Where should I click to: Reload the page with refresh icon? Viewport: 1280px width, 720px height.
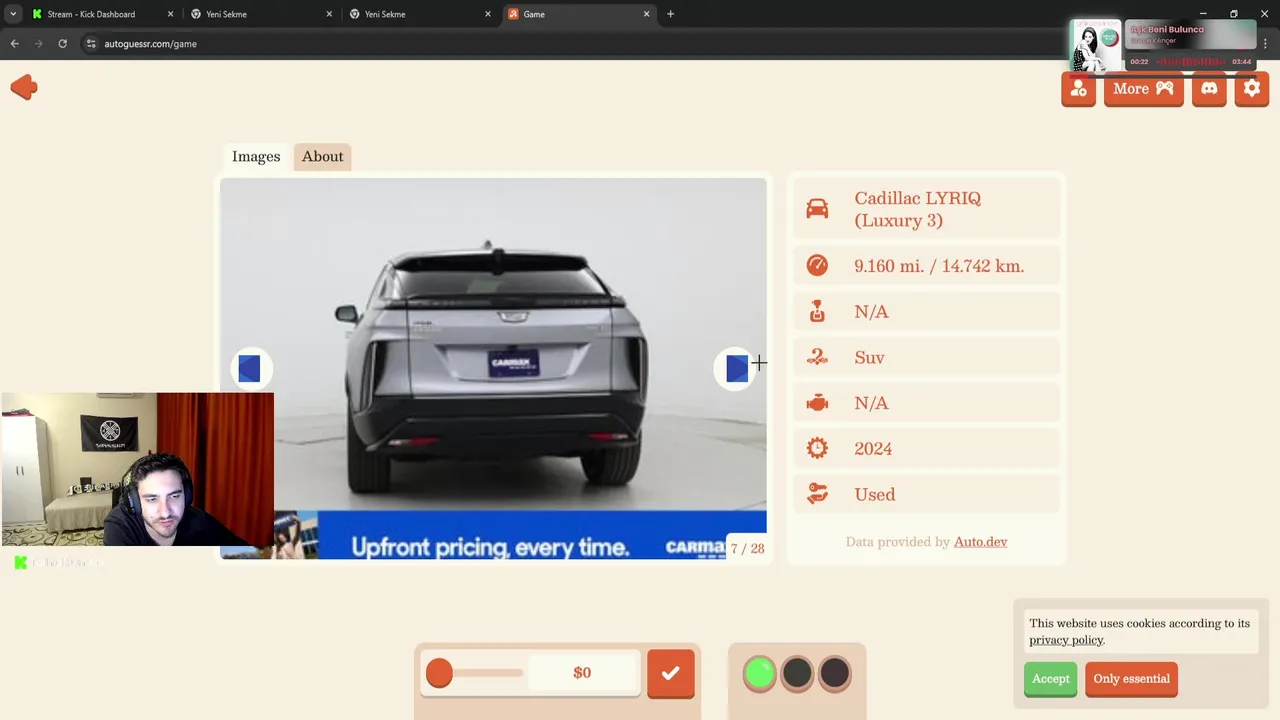[x=62, y=44]
